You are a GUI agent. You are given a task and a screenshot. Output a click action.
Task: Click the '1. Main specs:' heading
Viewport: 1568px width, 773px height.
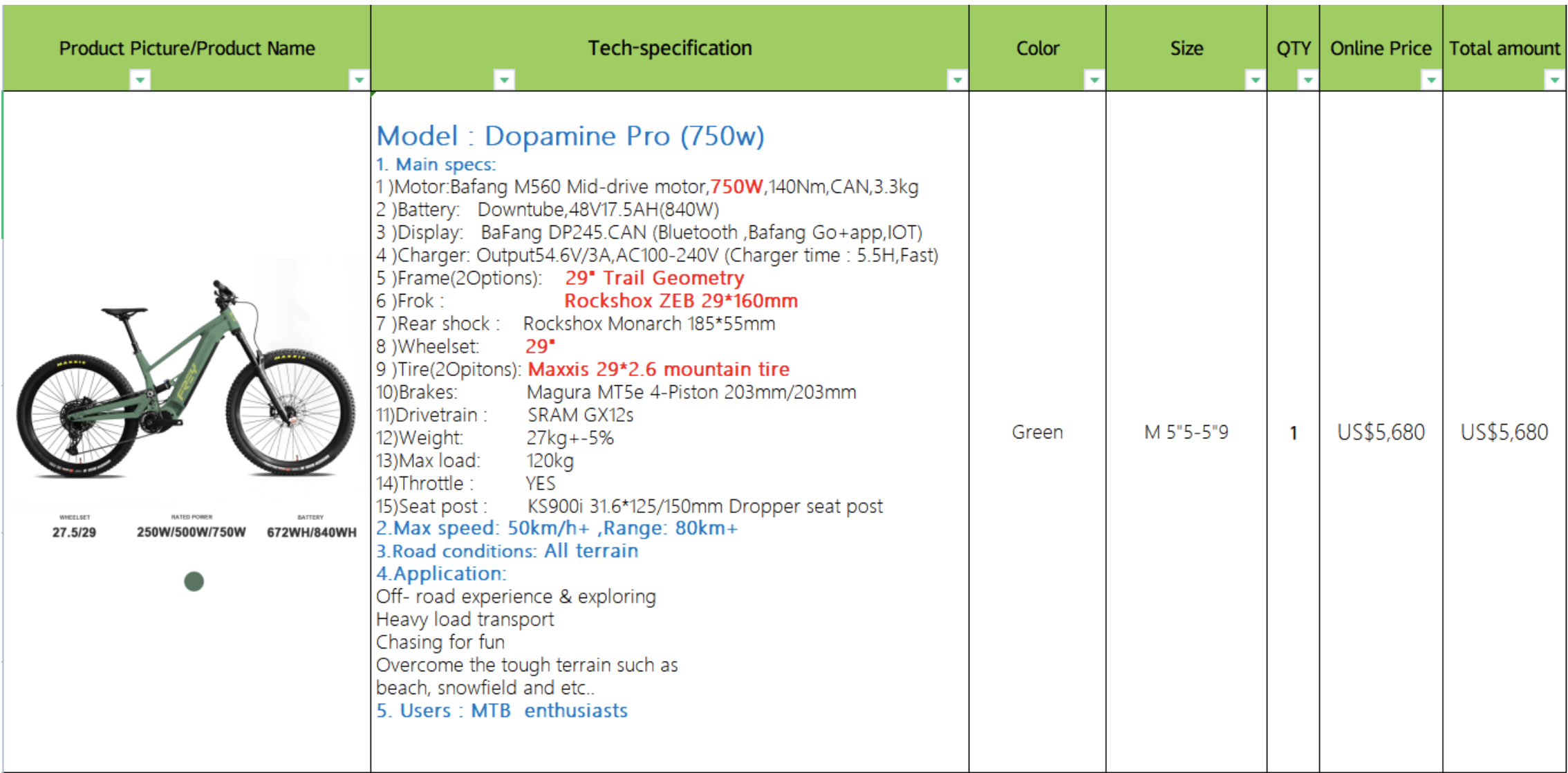436,165
